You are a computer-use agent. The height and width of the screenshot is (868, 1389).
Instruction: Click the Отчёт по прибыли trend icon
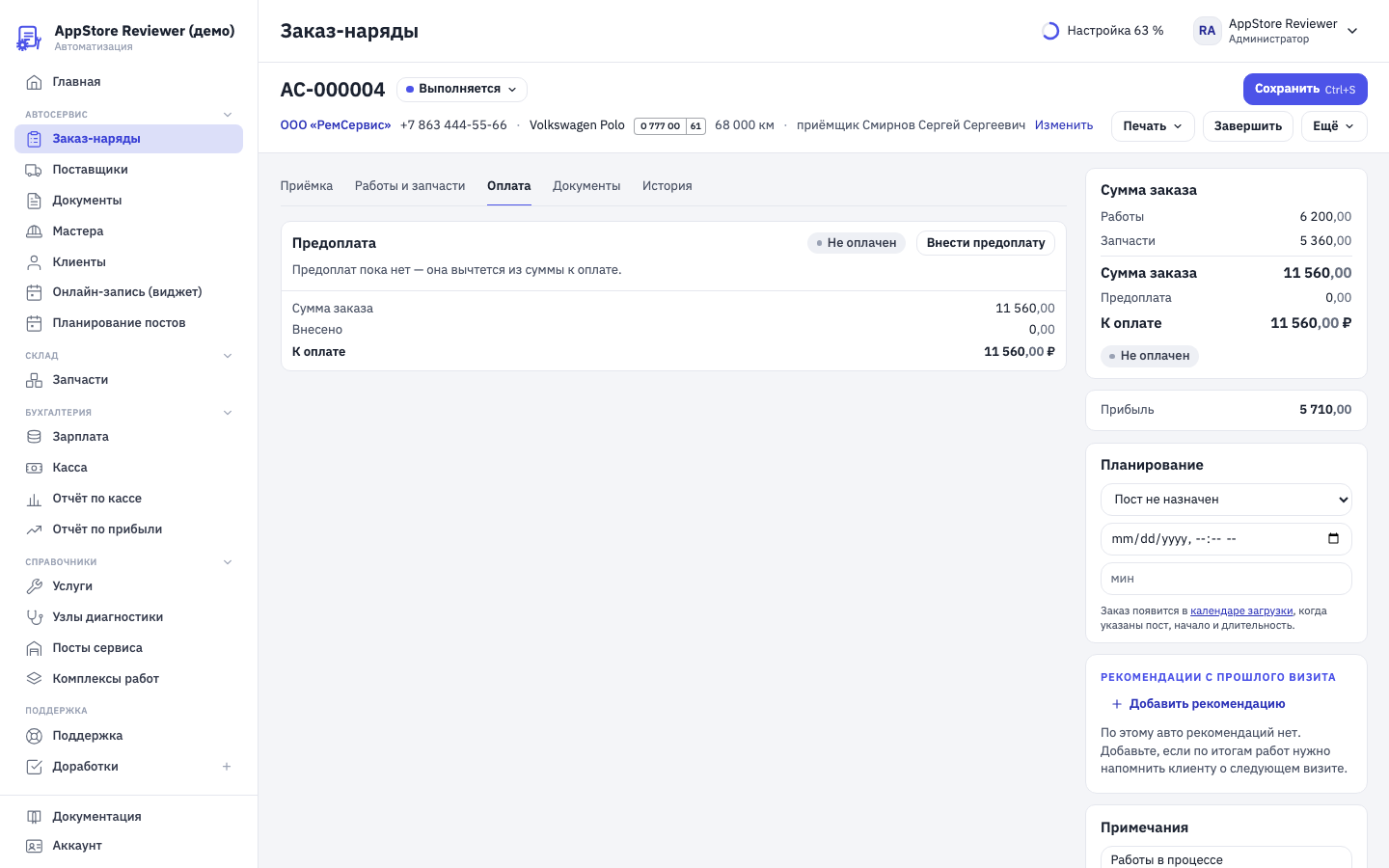tap(34, 529)
